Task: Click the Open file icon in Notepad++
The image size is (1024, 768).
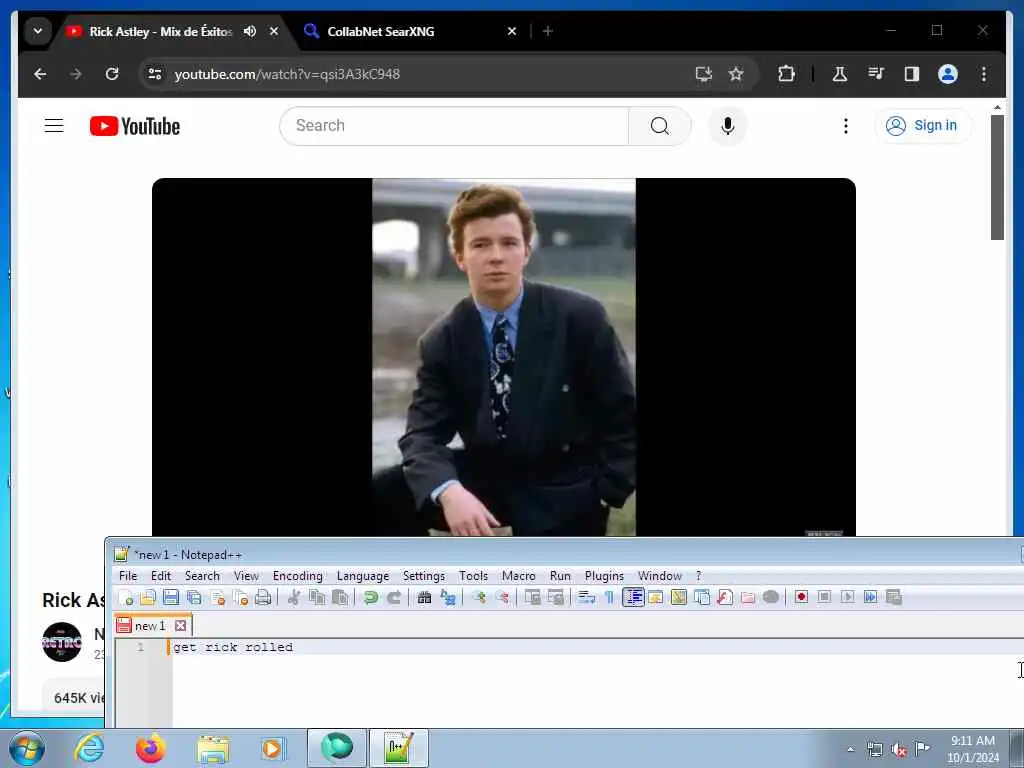Action: (148, 597)
